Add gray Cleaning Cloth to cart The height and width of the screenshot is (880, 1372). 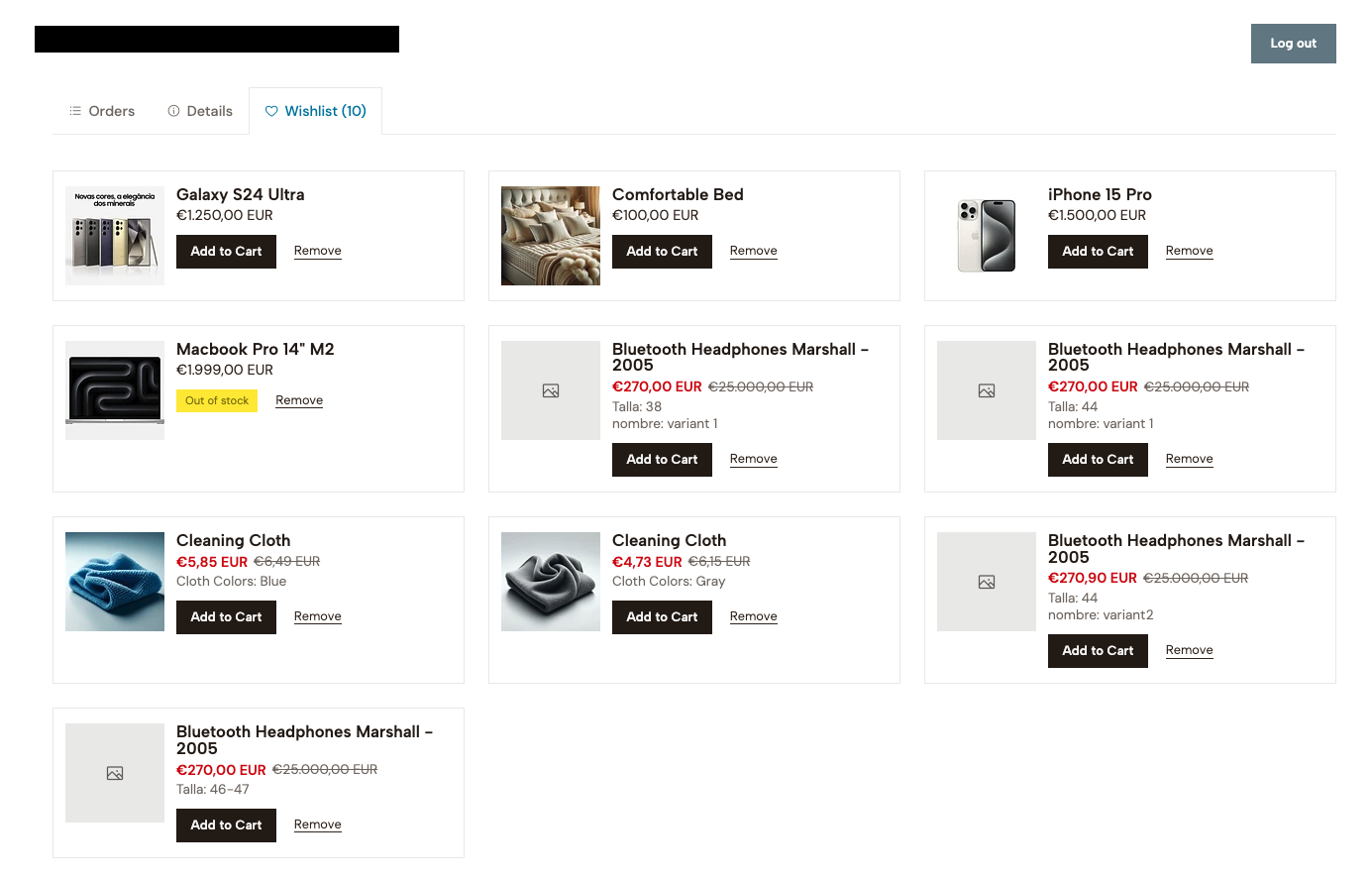(x=662, y=616)
